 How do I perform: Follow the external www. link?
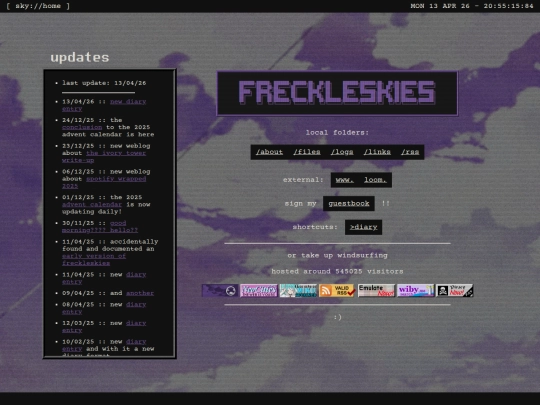345,180
